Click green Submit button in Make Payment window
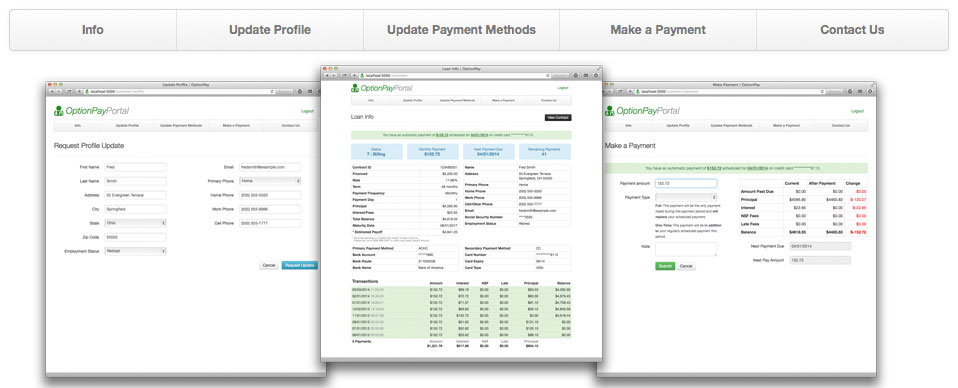Viewport: 958px width, 388px height. point(665,266)
